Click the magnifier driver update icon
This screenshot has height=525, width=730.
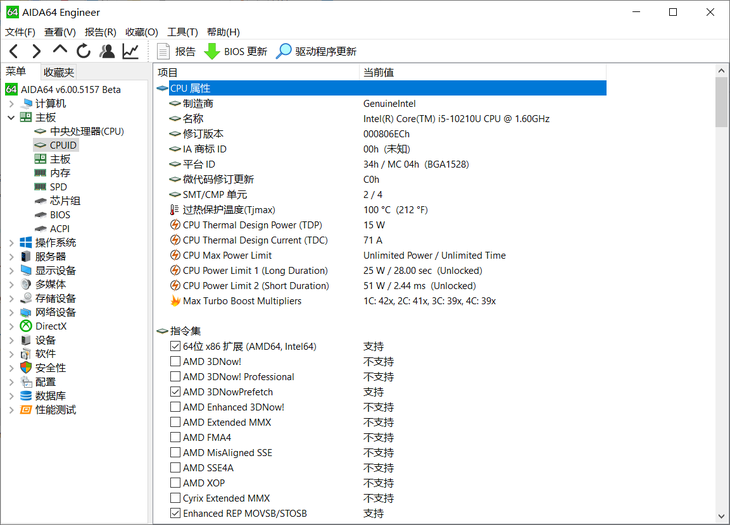point(284,51)
